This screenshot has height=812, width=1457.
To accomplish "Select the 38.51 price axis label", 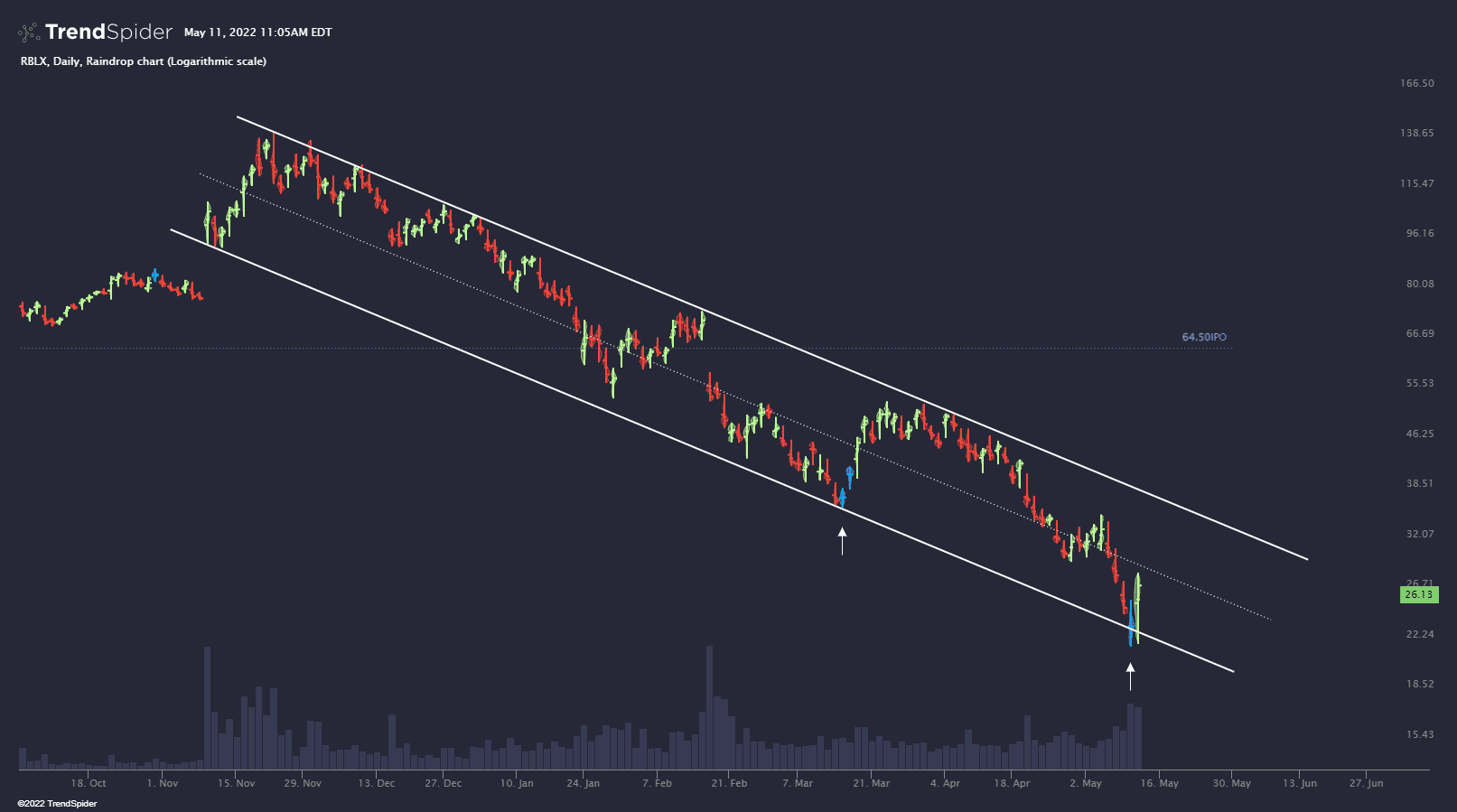I will 1420,483.
